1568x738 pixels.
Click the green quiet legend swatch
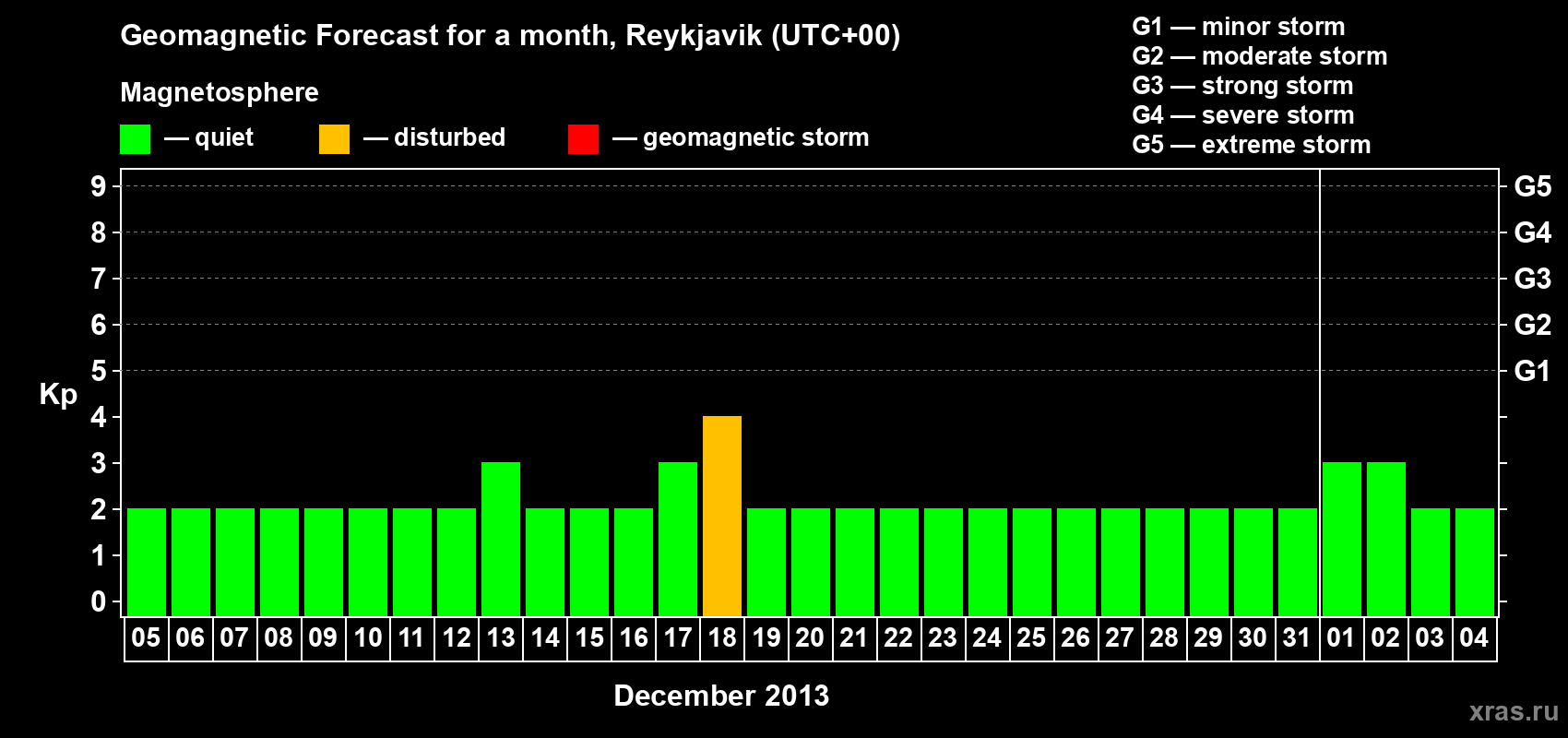135,139
